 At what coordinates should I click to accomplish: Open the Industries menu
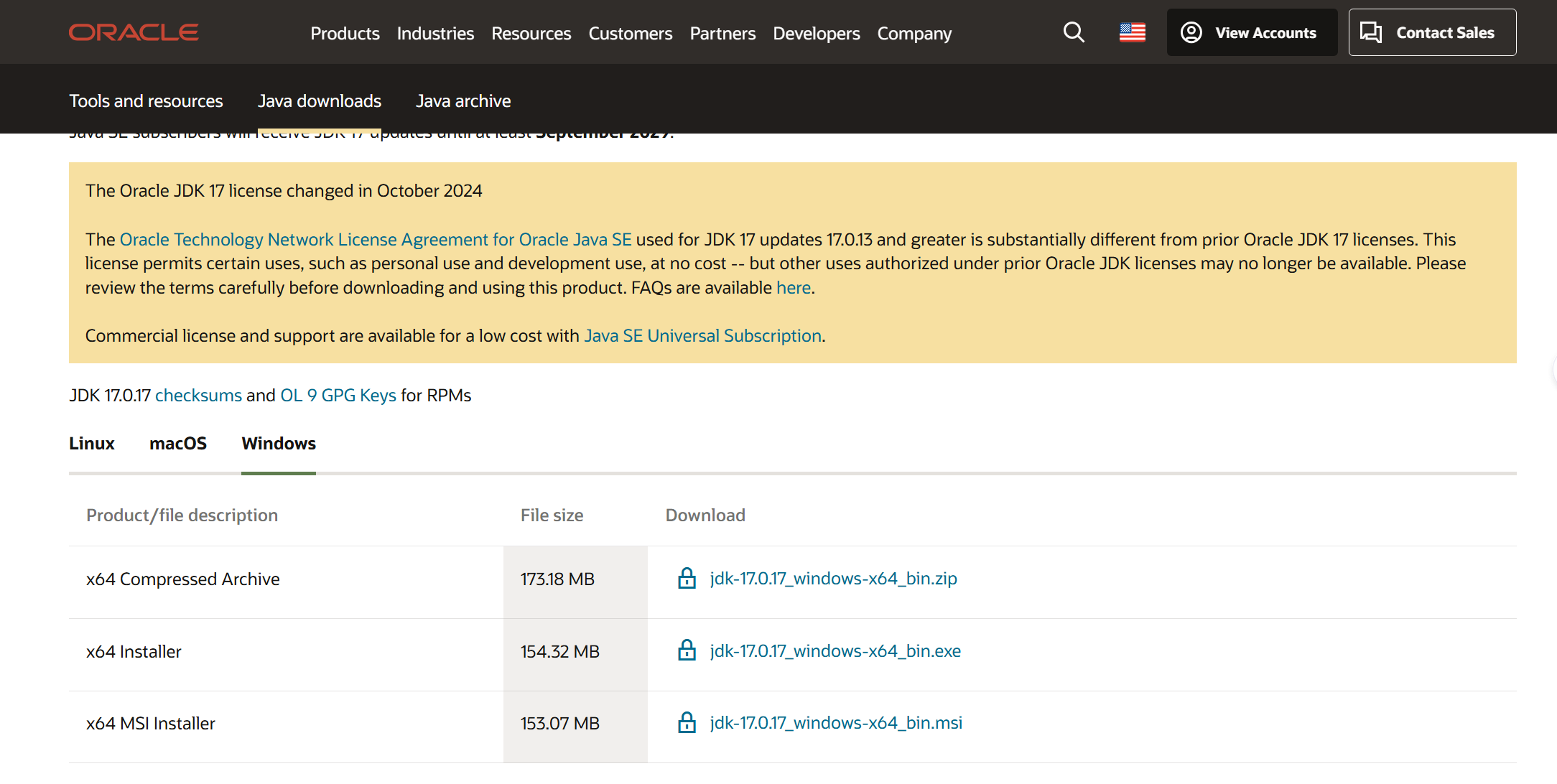coord(435,33)
